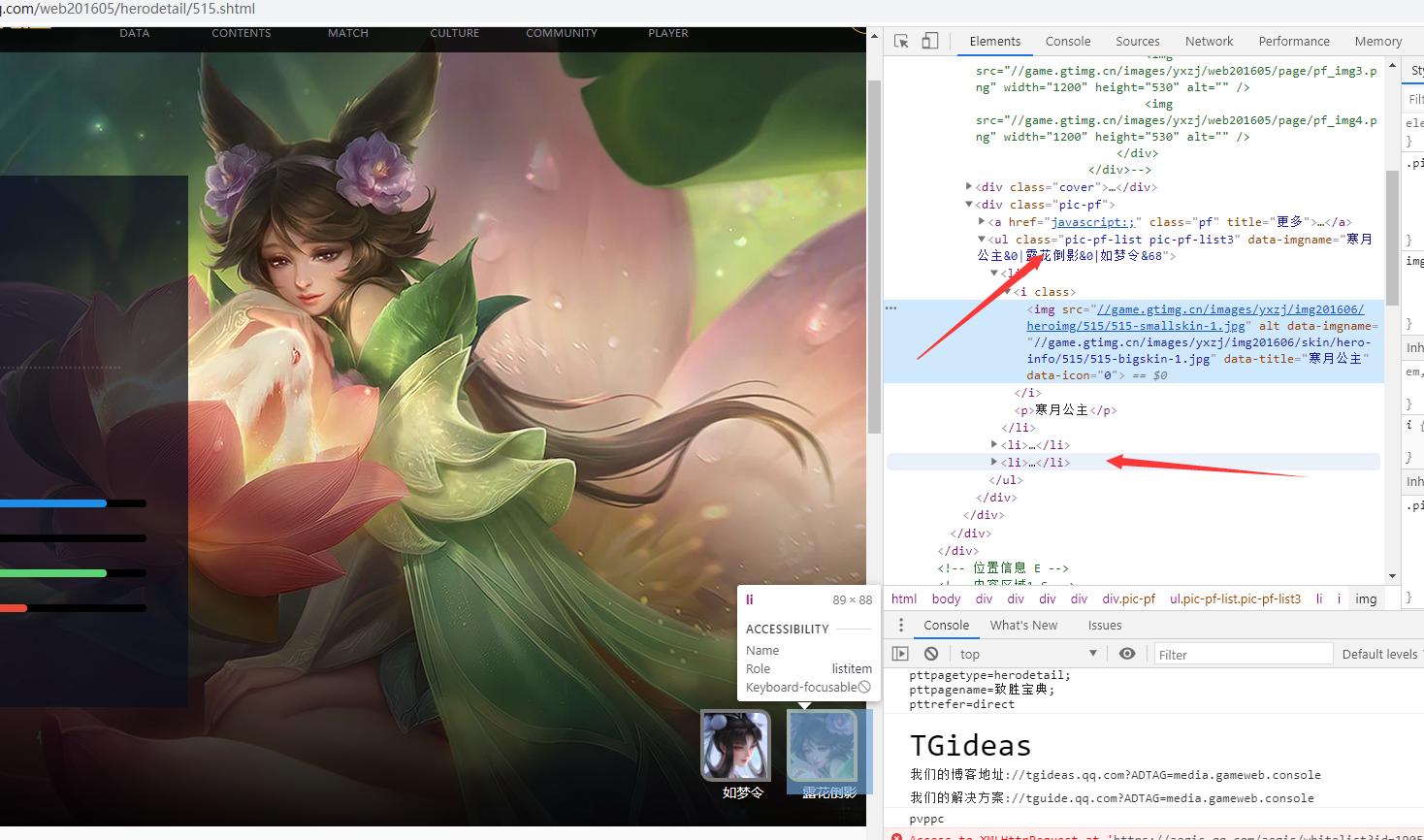Viewport: 1424px width, 840px height.
Task: Click the red error icon in console
Action: pos(897,836)
